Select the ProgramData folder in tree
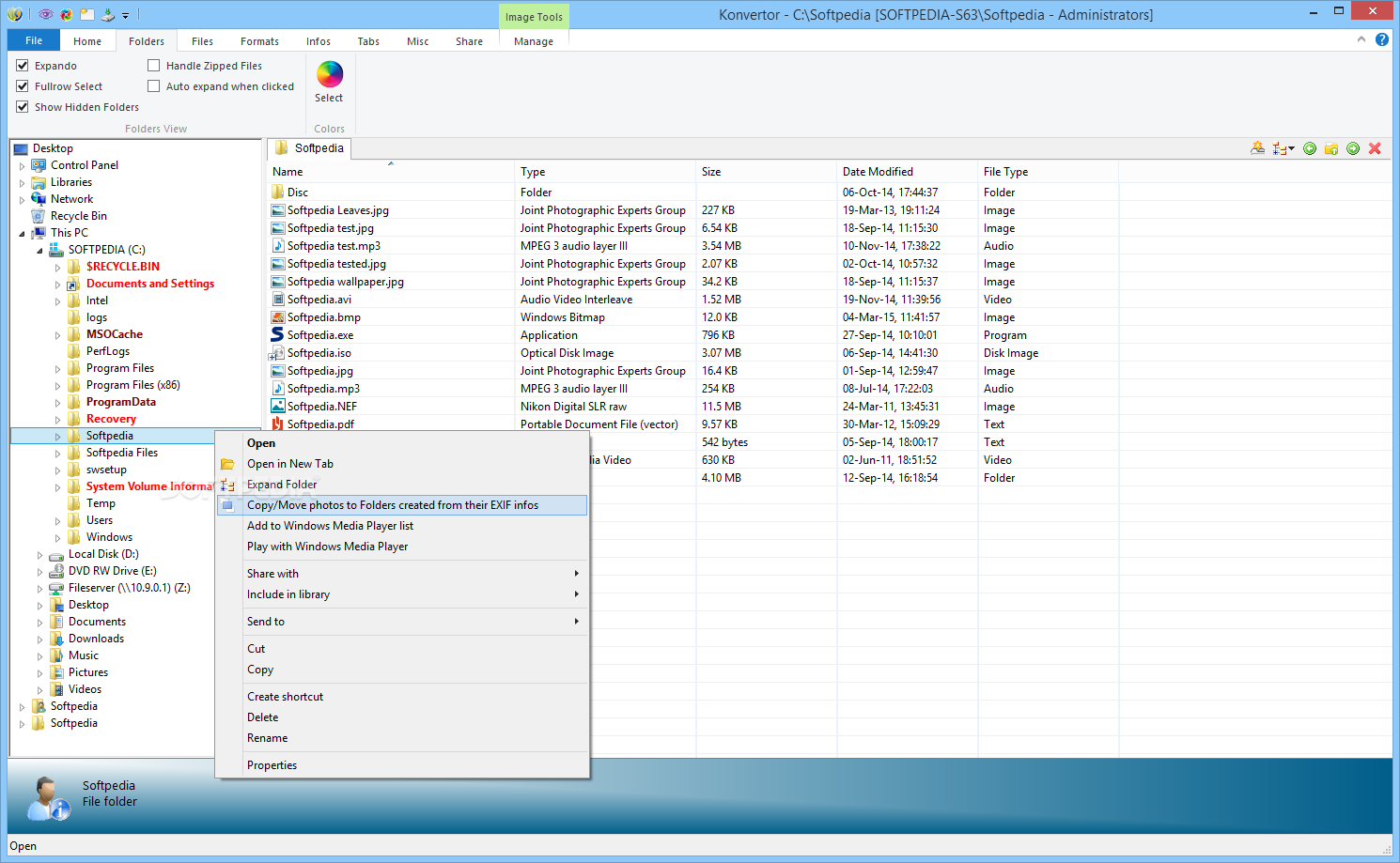This screenshot has height=863, width=1400. 121,402
